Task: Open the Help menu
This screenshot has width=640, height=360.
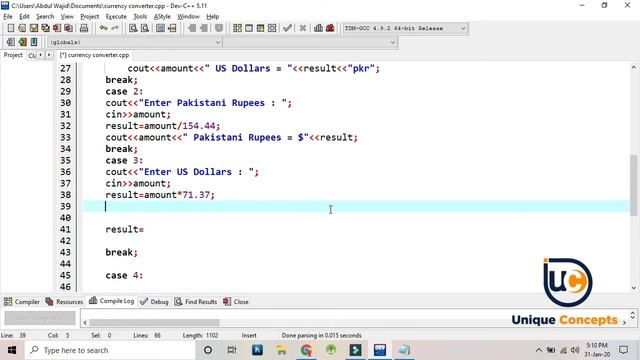Action: 213,16
